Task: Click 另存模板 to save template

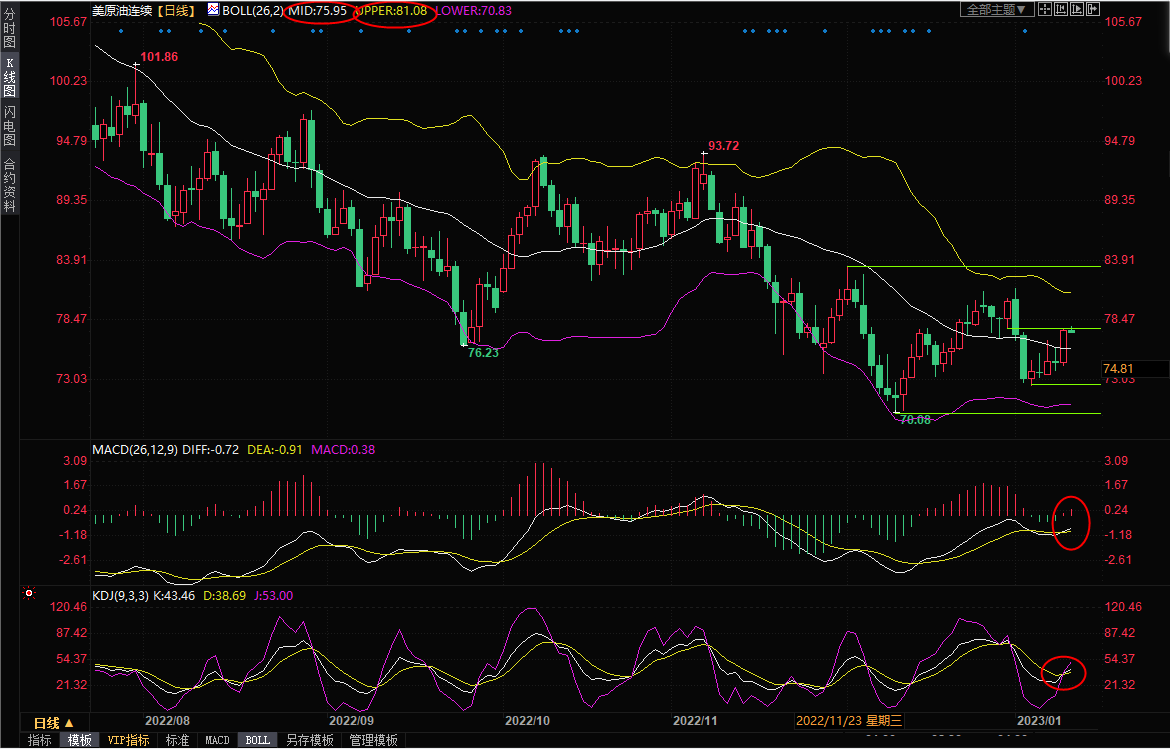Action: [x=309, y=741]
